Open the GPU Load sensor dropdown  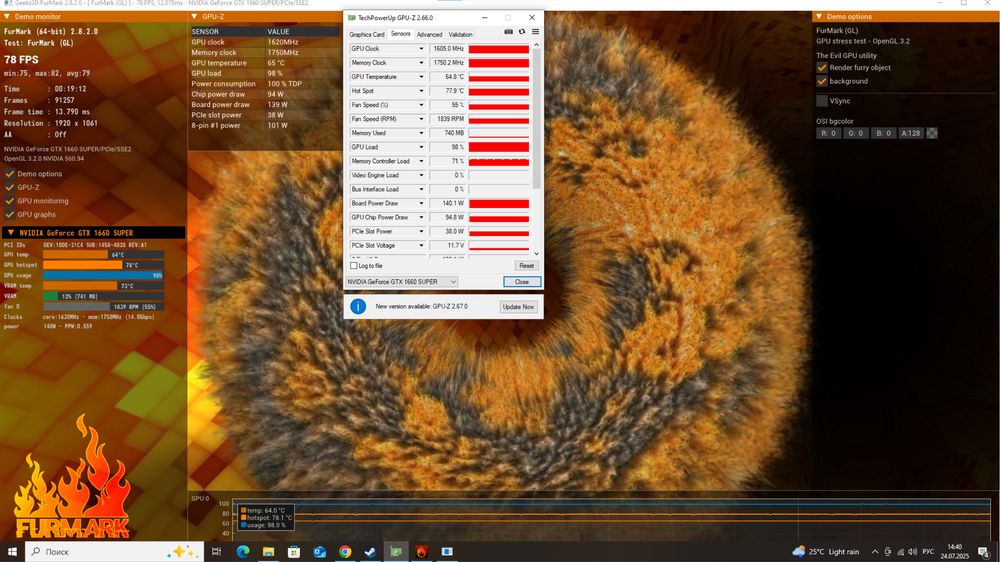(421, 147)
